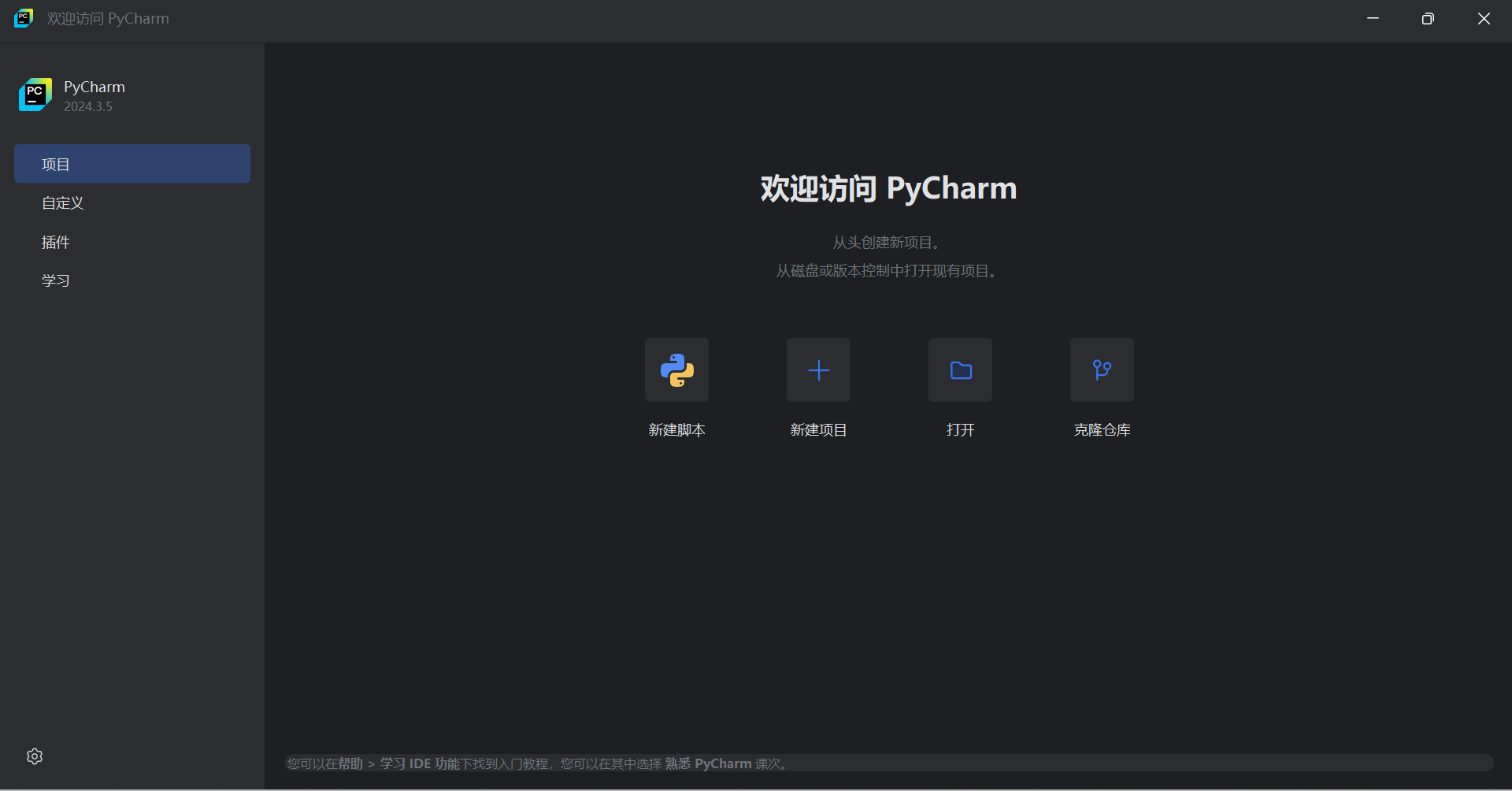Minimize the PyCharm welcome window

coord(1373,18)
